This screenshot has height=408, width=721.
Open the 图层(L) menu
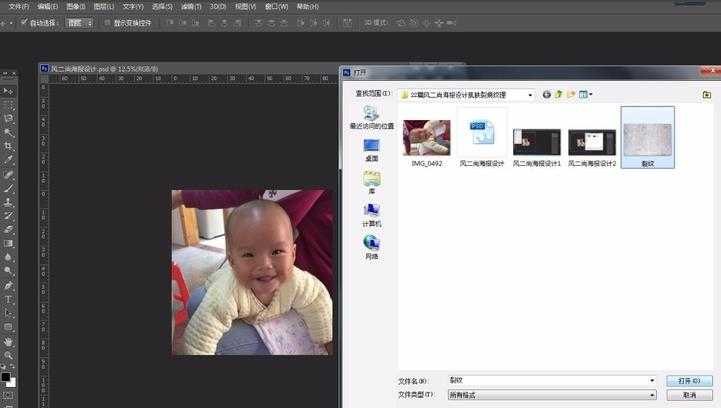pos(103,6)
